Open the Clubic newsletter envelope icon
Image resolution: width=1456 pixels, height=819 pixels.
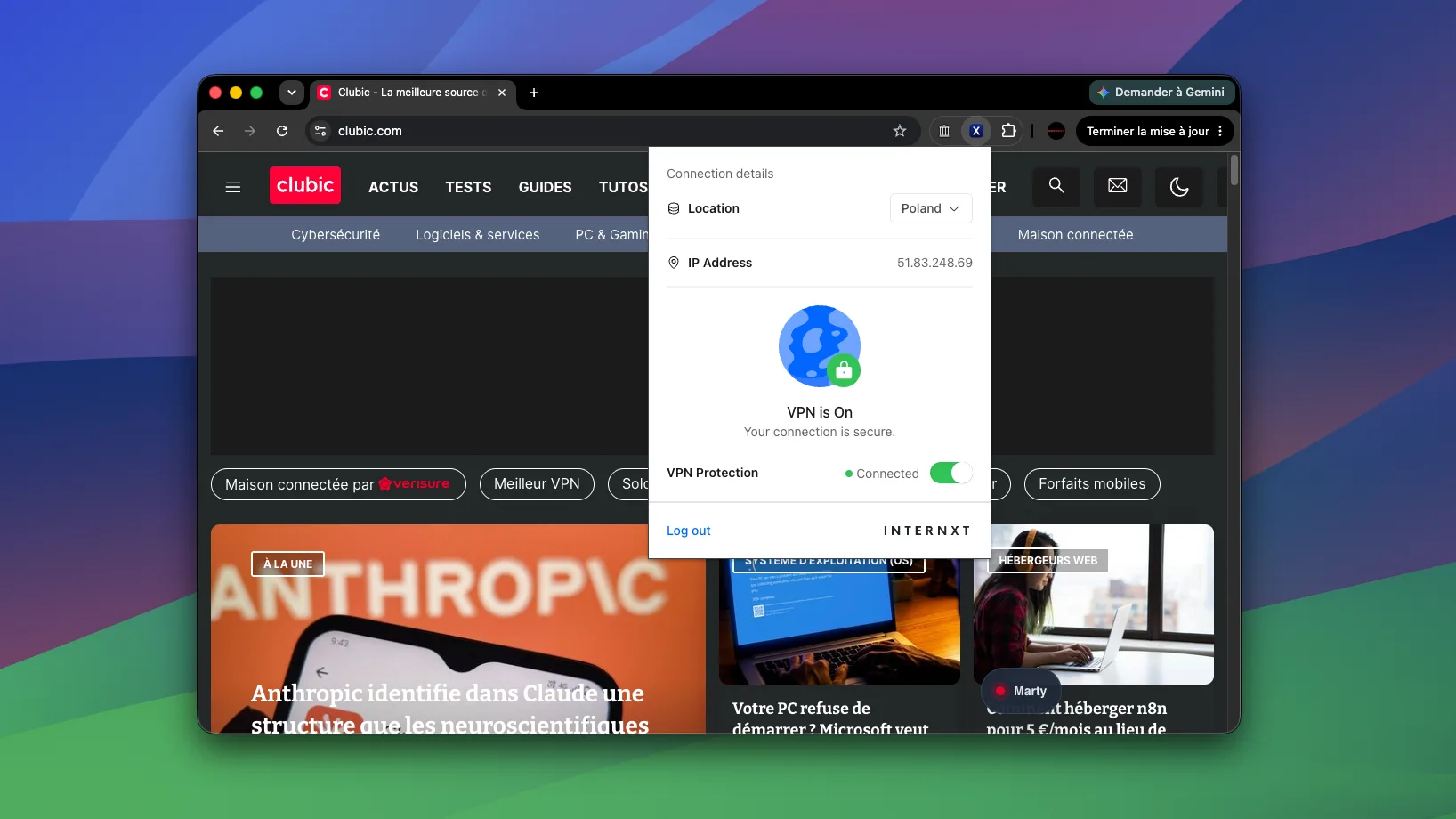tap(1118, 186)
